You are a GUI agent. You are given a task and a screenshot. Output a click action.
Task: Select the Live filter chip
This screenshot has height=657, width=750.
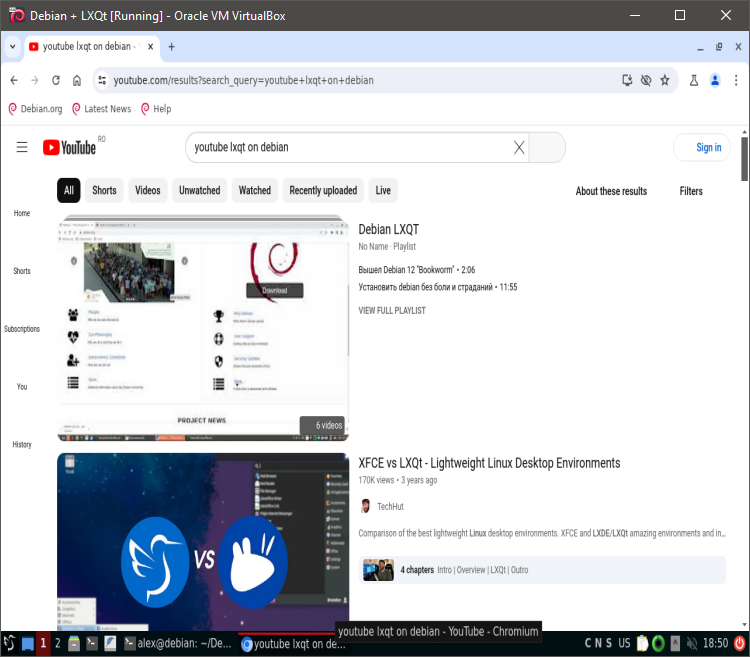click(383, 190)
